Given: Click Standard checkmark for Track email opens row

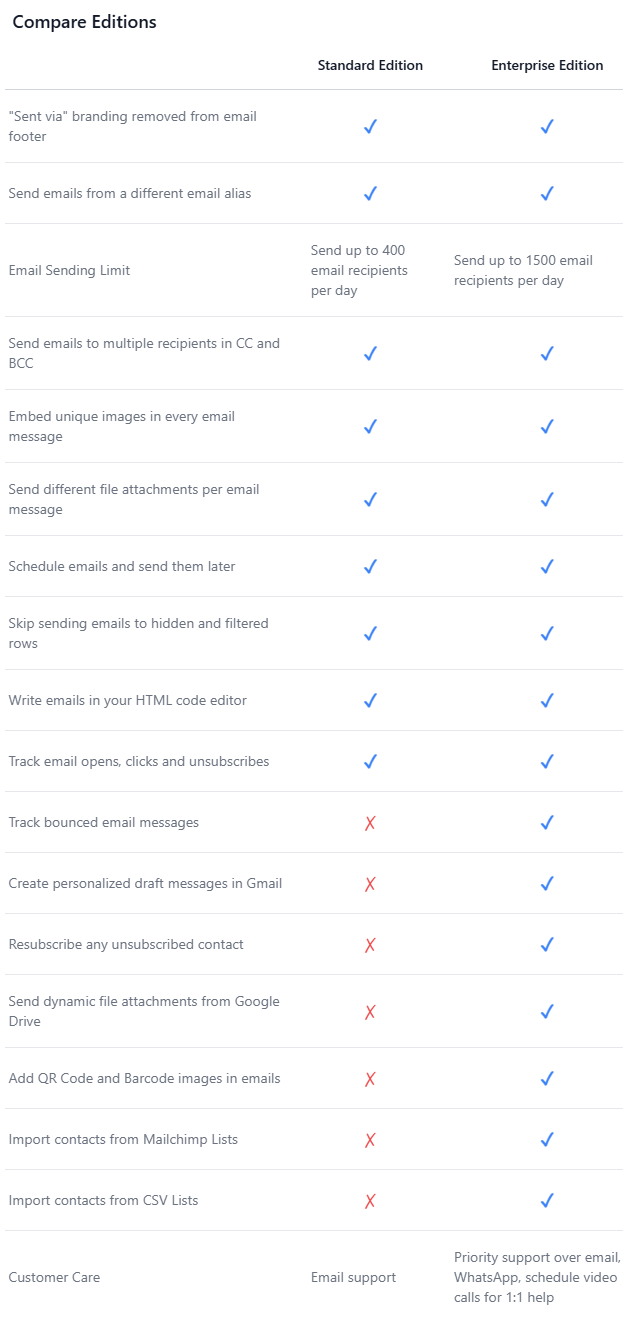Looking at the screenshot, I should click(370, 761).
